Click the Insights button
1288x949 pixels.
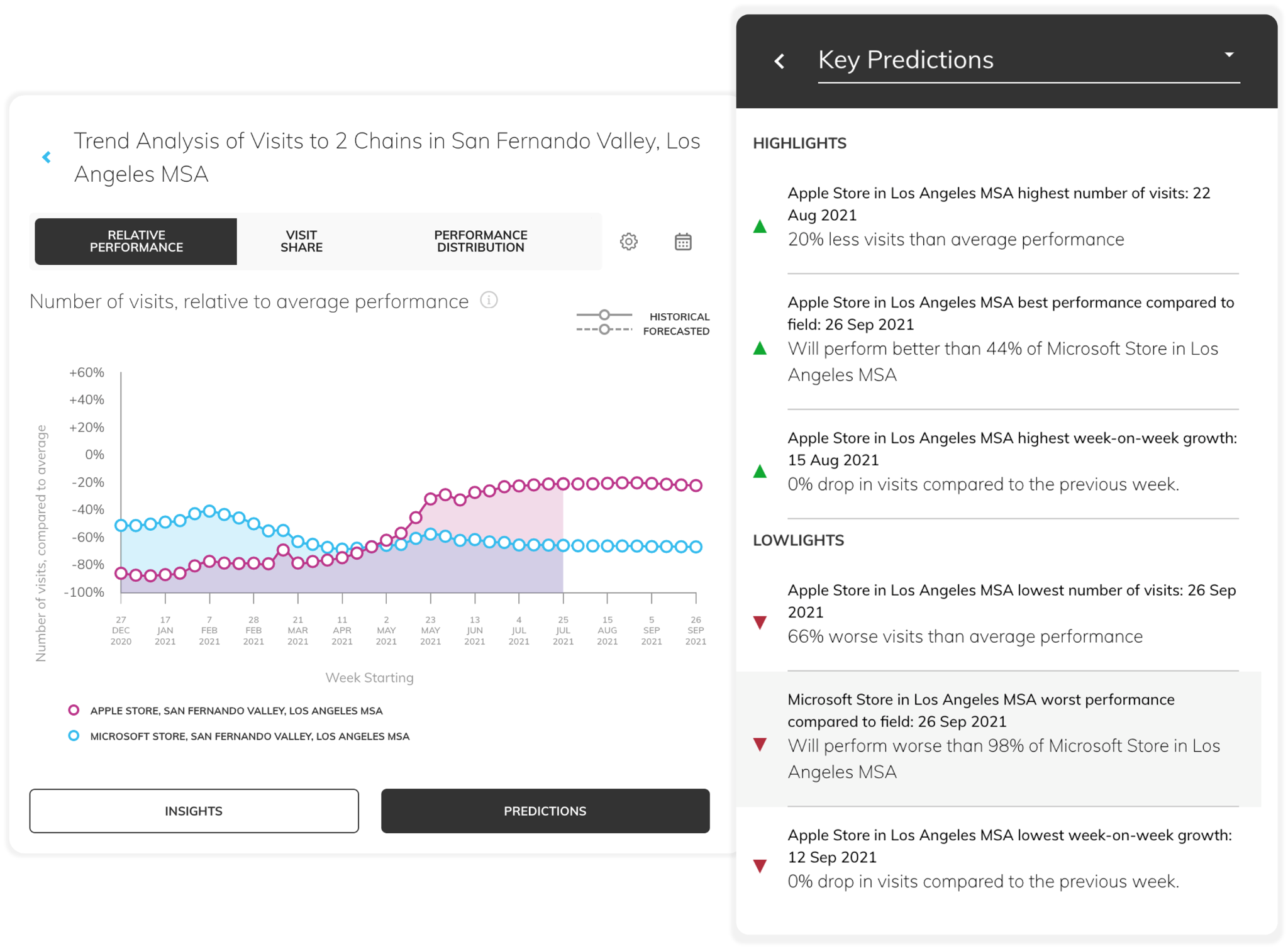(194, 811)
